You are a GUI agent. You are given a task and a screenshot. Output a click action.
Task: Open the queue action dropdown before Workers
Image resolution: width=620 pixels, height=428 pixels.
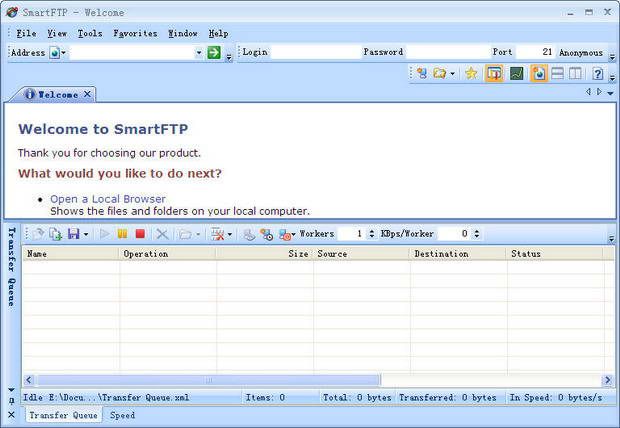point(293,234)
